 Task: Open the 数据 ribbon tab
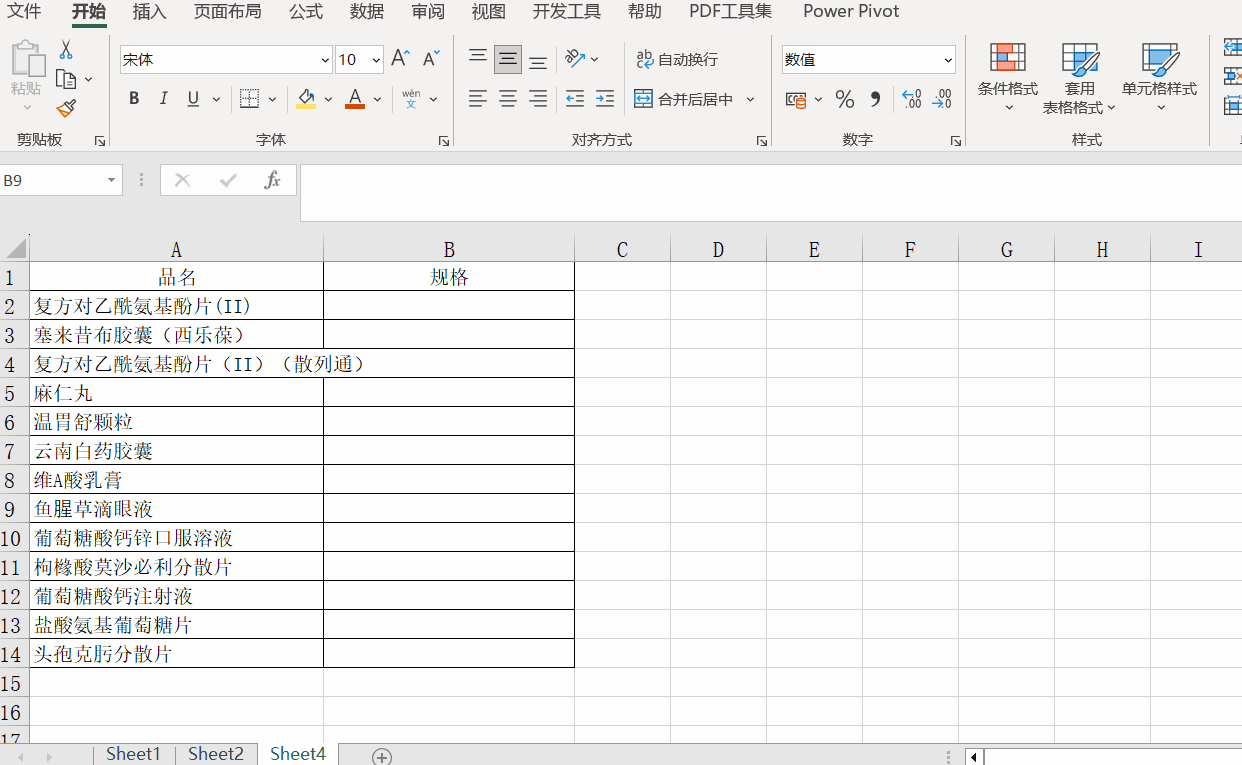(x=366, y=11)
